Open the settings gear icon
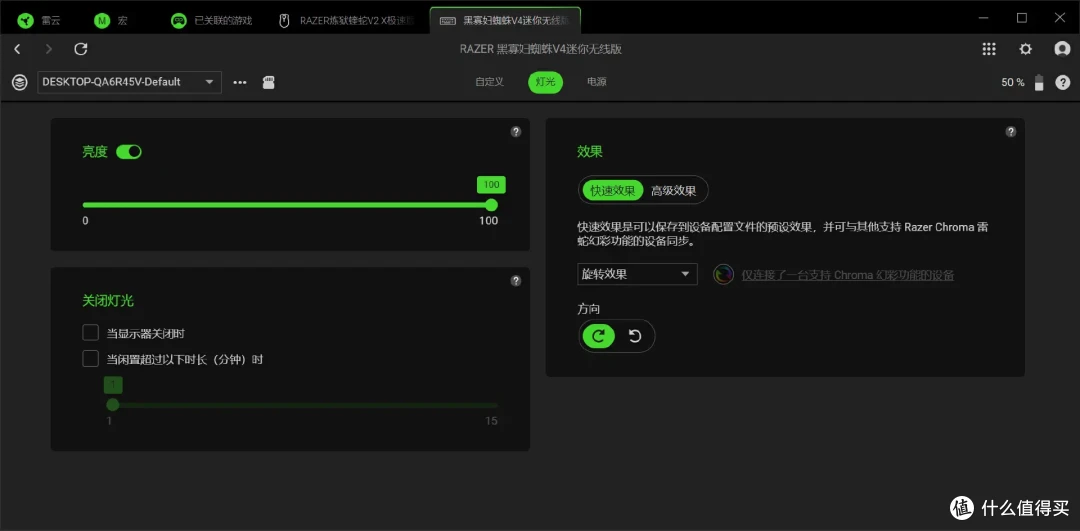Image resolution: width=1080 pixels, height=531 pixels. (1026, 49)
